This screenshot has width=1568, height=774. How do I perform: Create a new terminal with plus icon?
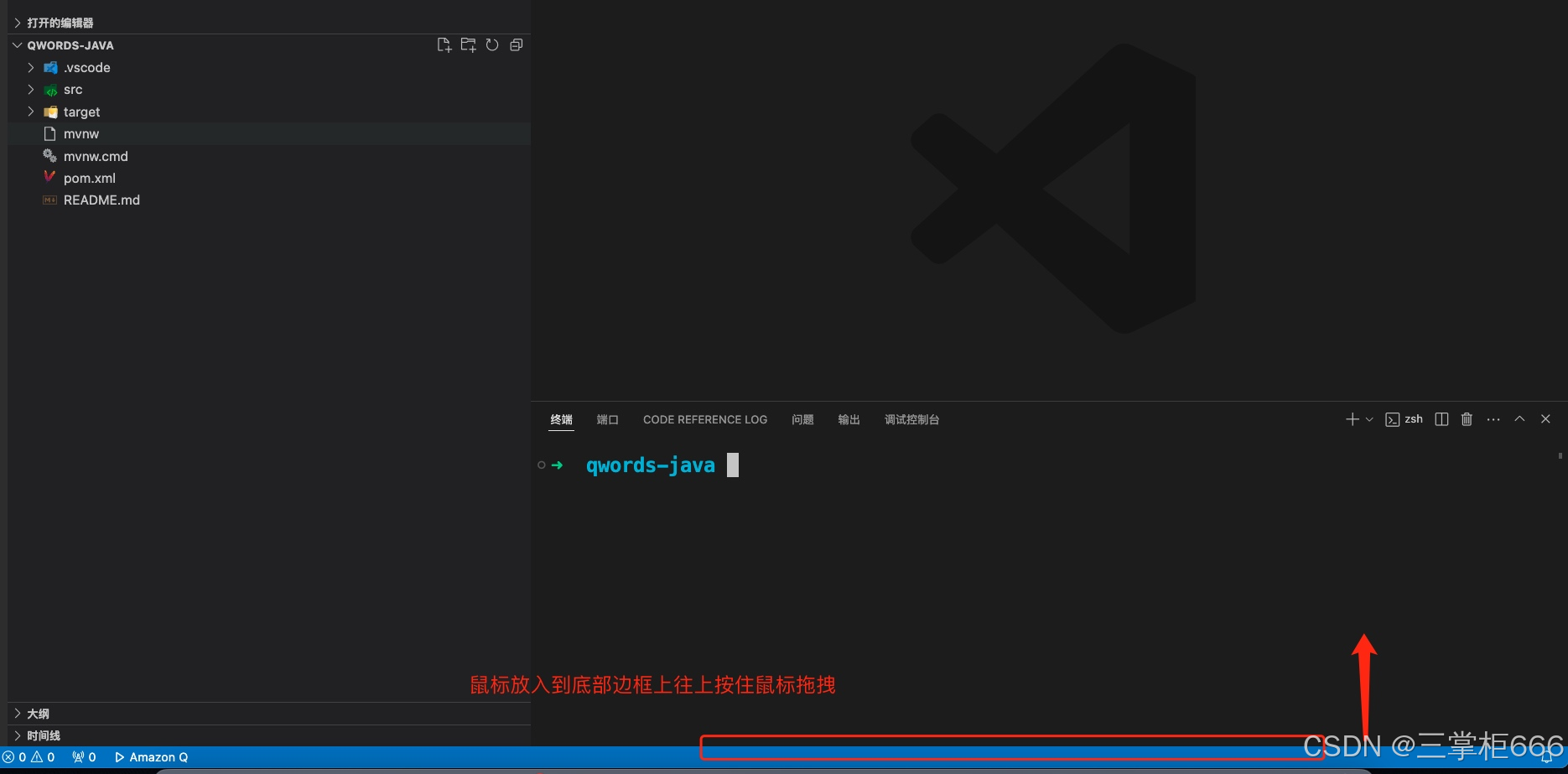(x=1352, y=419)
